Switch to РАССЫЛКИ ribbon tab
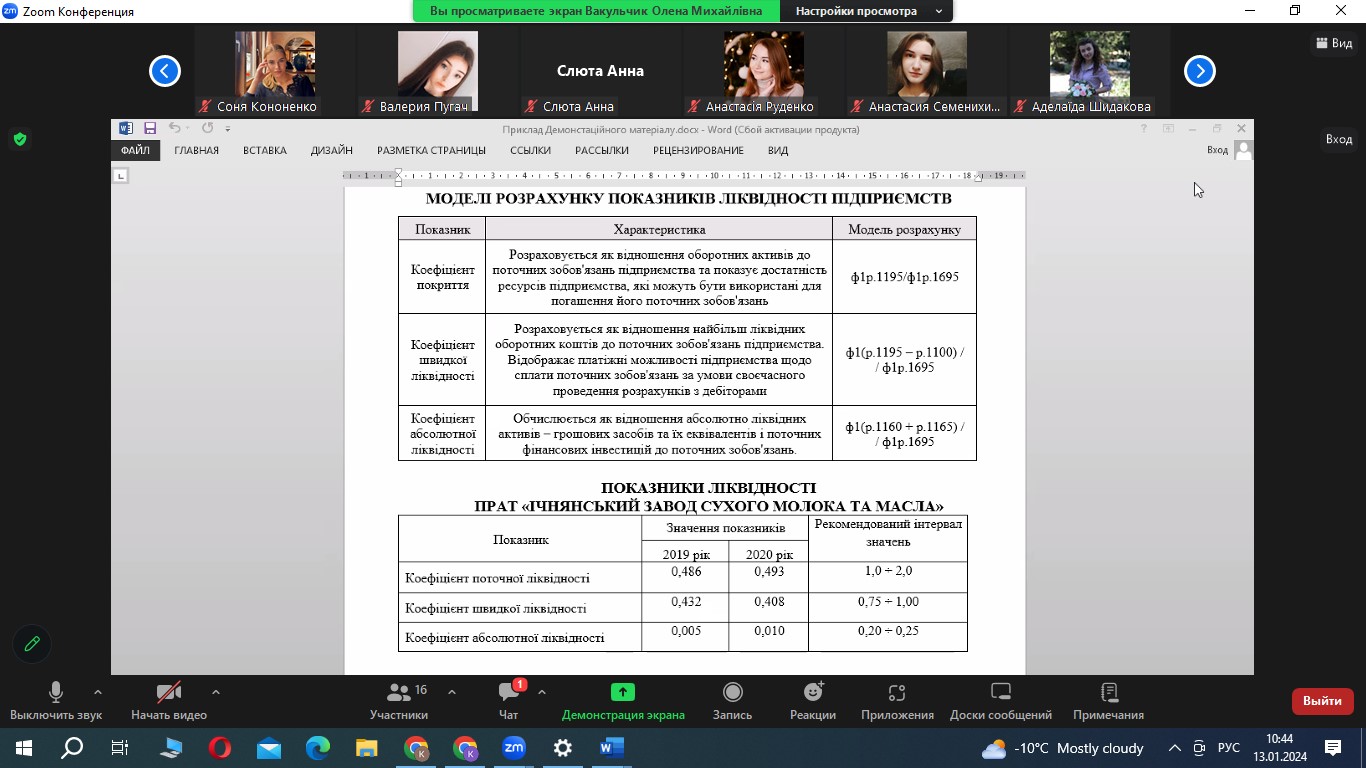Image resolution: width=1366 pixels, height=768 pixels. 602,150
